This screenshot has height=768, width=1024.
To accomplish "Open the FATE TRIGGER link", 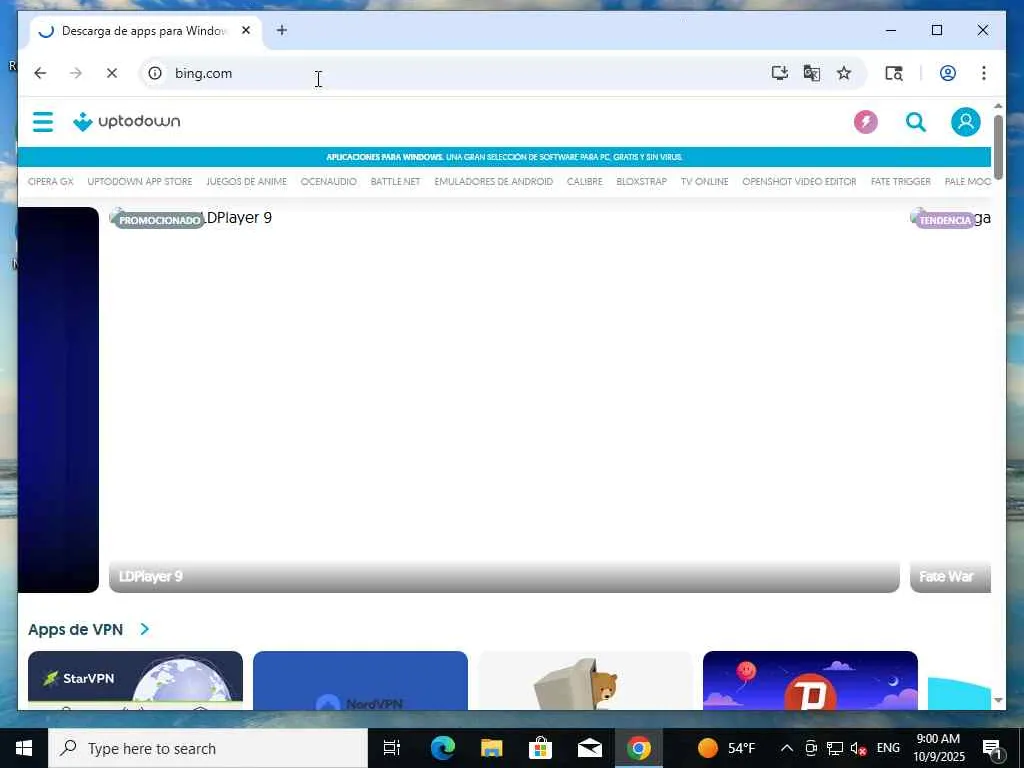I will click(x=901, y=182).
